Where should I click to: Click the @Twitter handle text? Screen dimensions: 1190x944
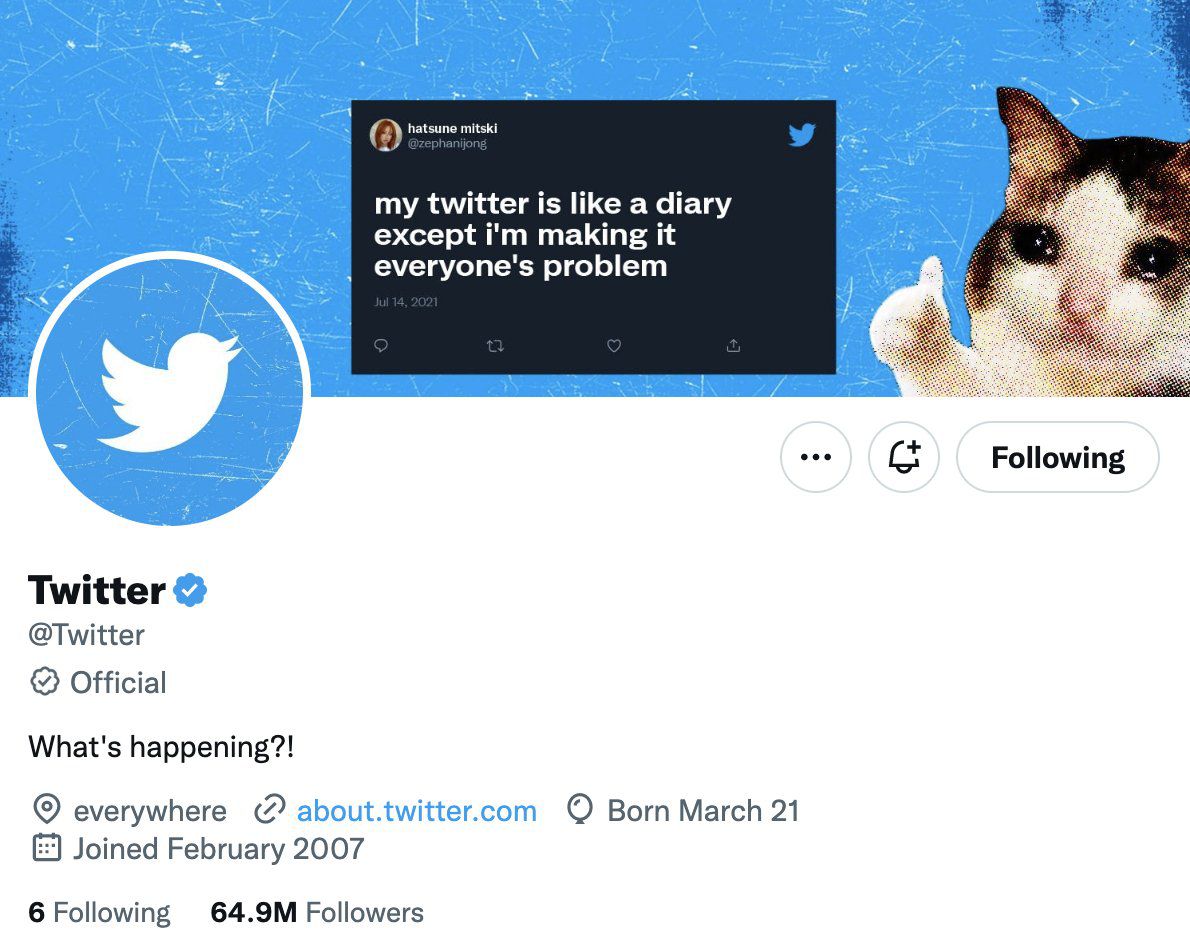click(x=86, y=634)
